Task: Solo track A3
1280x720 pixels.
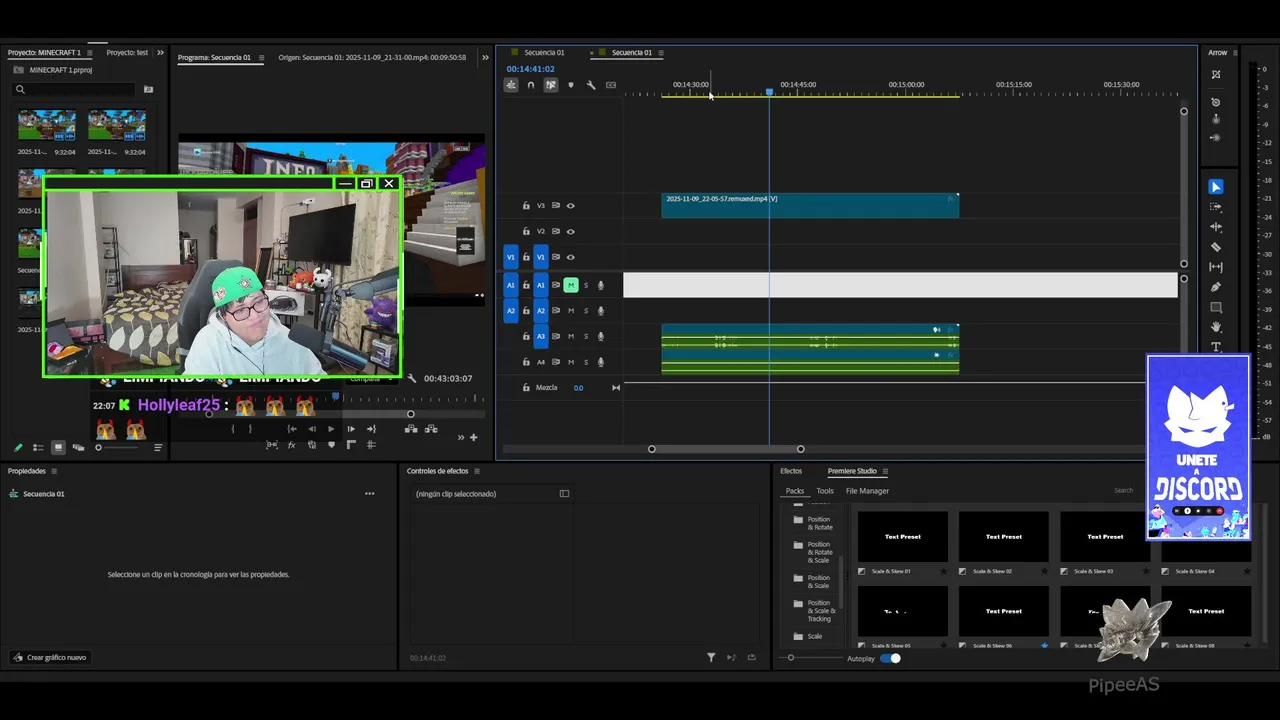Action: tap(586, 337)
